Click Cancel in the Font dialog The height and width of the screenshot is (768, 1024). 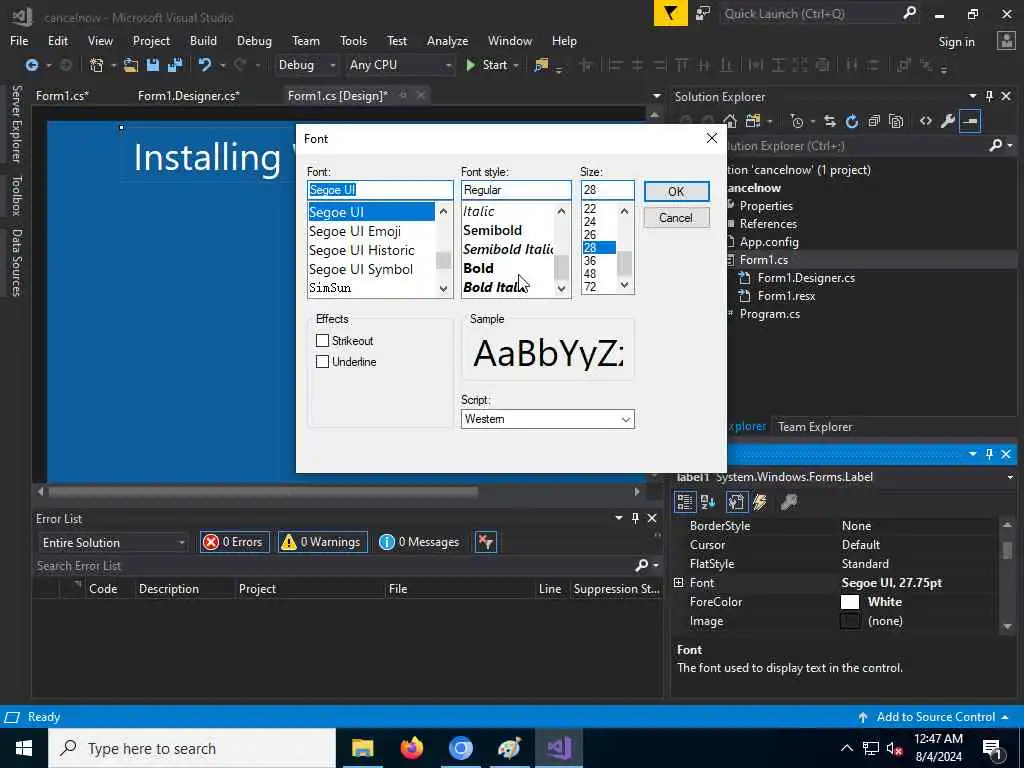676,217
